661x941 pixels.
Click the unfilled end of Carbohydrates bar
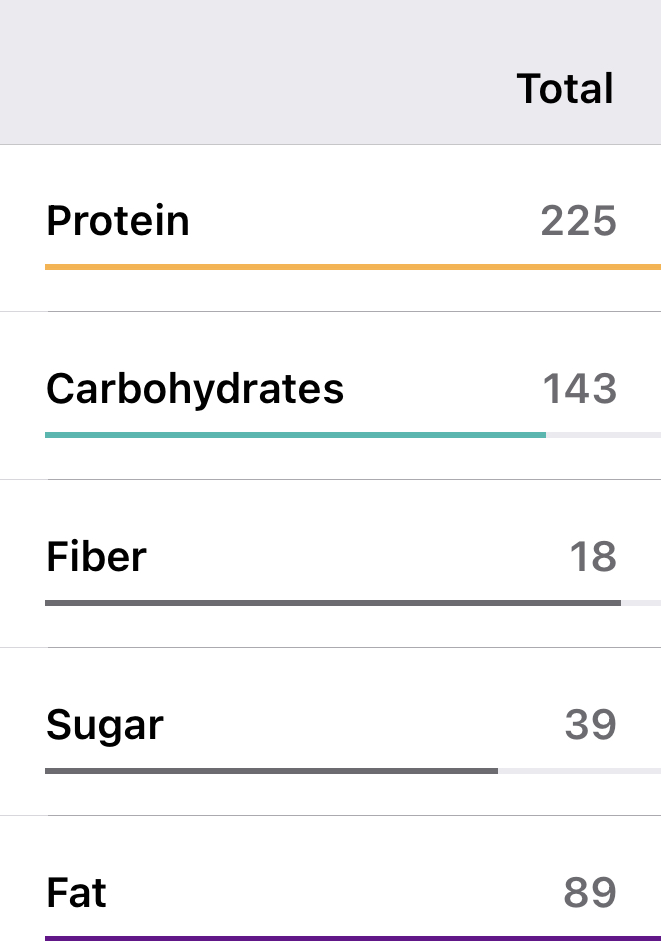click(603, 435)
